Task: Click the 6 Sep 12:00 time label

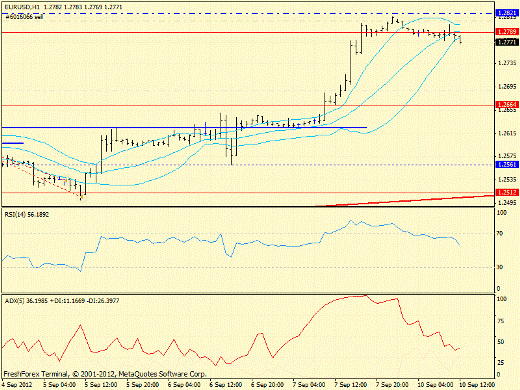Action: [x=226, y=385]
